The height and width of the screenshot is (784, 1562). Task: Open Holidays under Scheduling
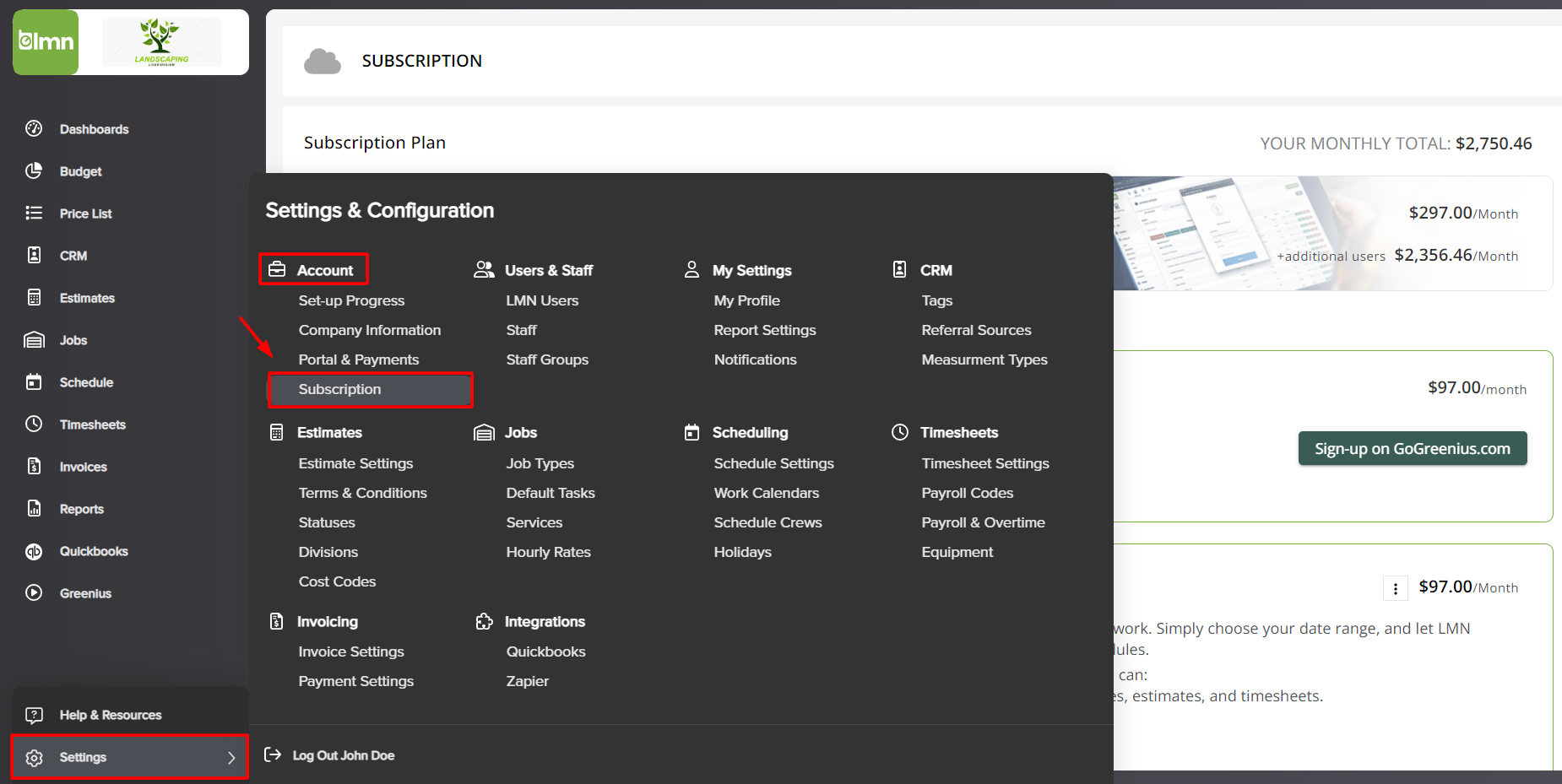point(742,552)
